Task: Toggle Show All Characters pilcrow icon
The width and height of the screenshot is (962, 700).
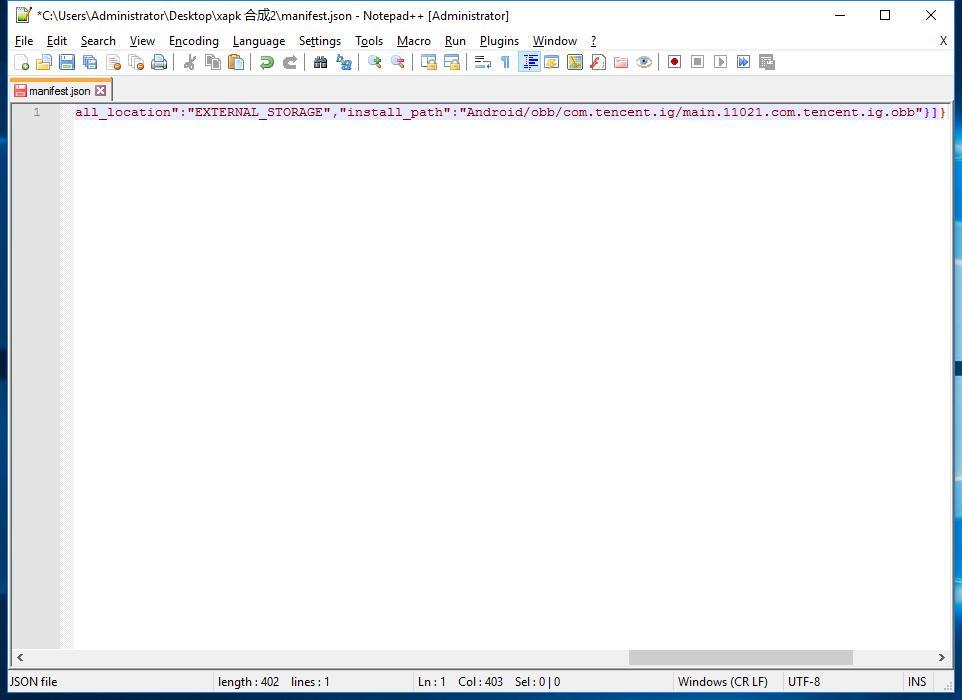Action: (506, 62)
